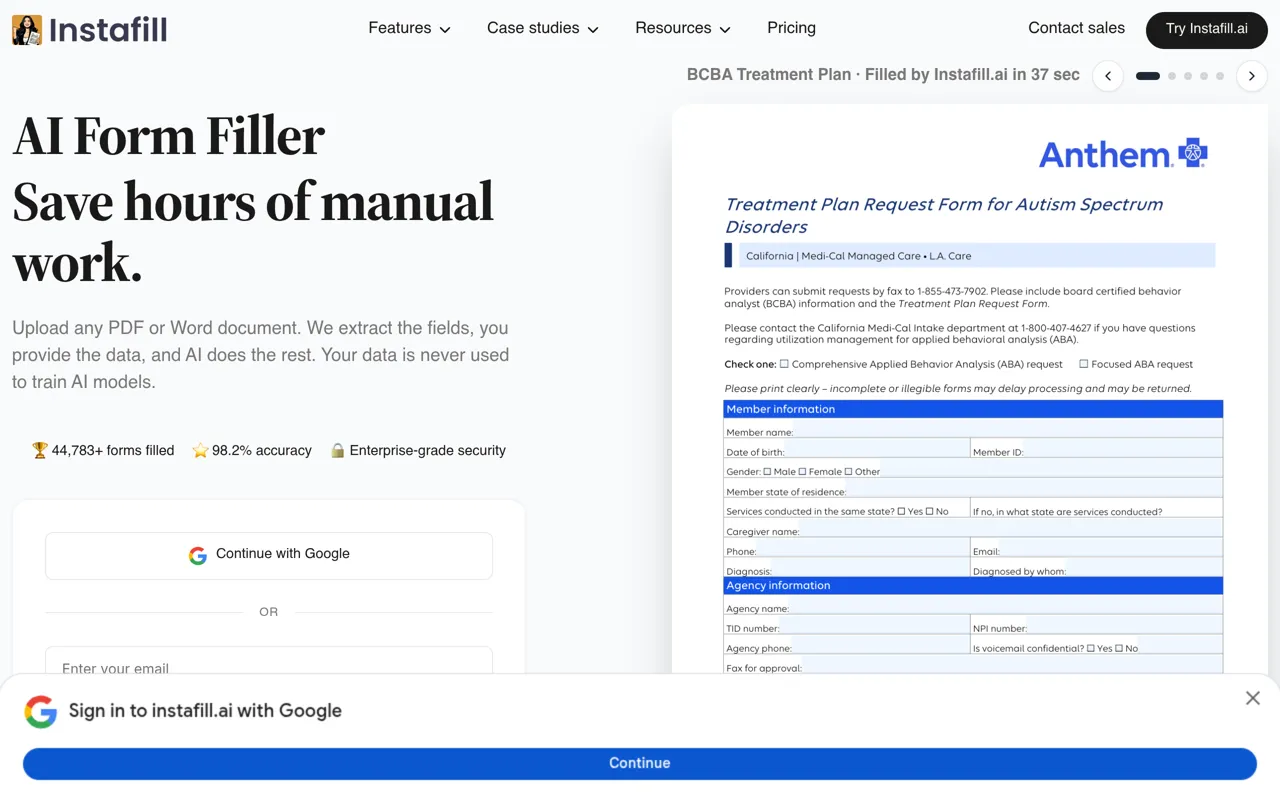
Task: Select the first carousel indicator pill
Action: 1148,76
